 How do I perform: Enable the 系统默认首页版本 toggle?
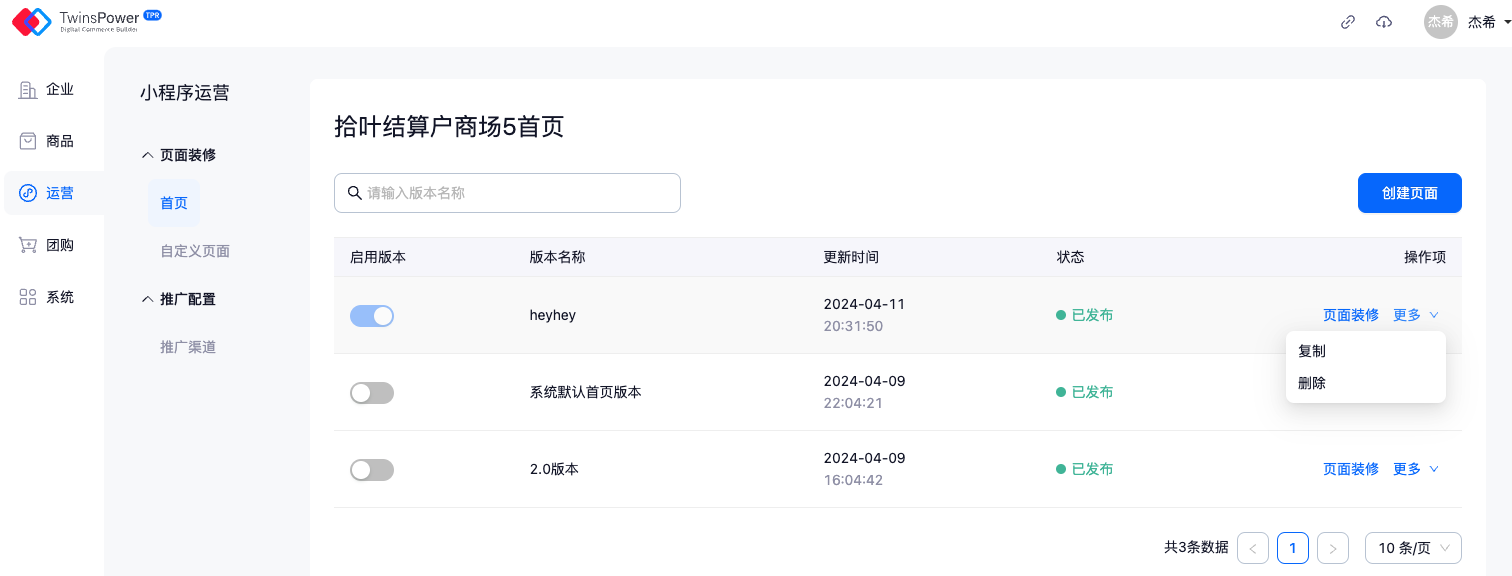(372, 393)
